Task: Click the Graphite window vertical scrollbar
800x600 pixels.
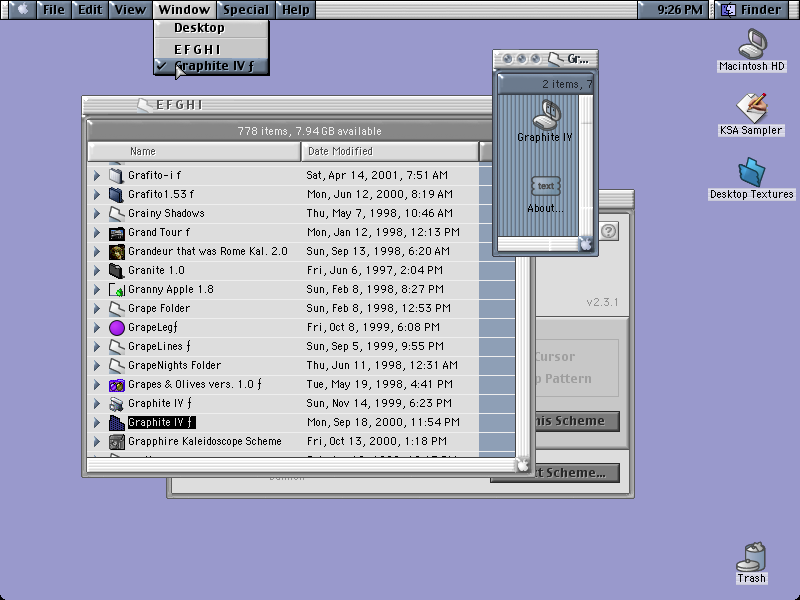Action: point(586,165)
